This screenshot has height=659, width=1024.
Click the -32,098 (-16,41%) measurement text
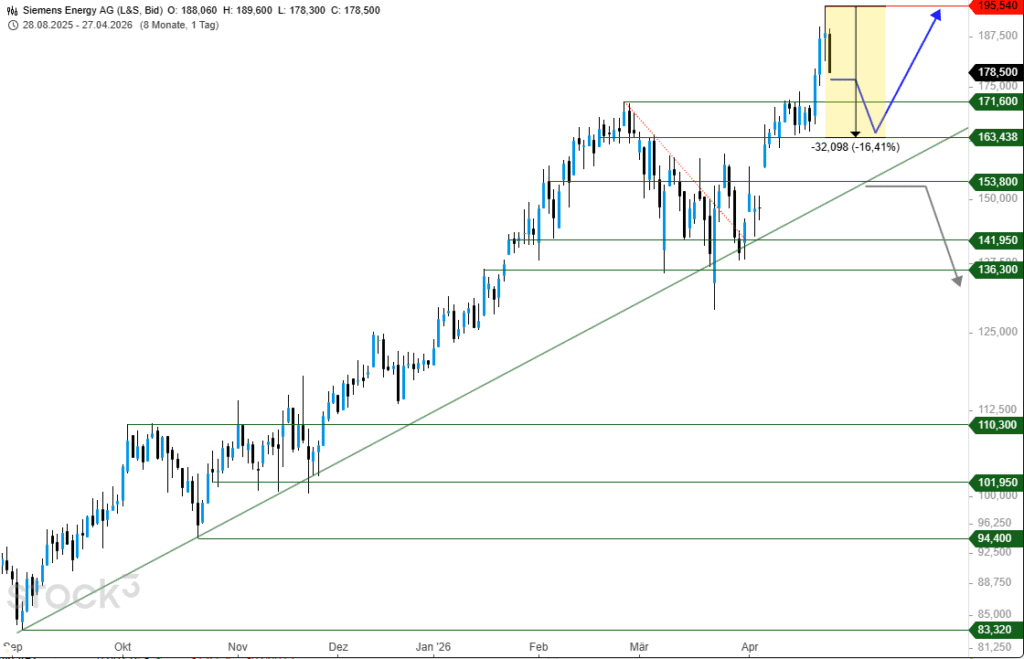855,147
